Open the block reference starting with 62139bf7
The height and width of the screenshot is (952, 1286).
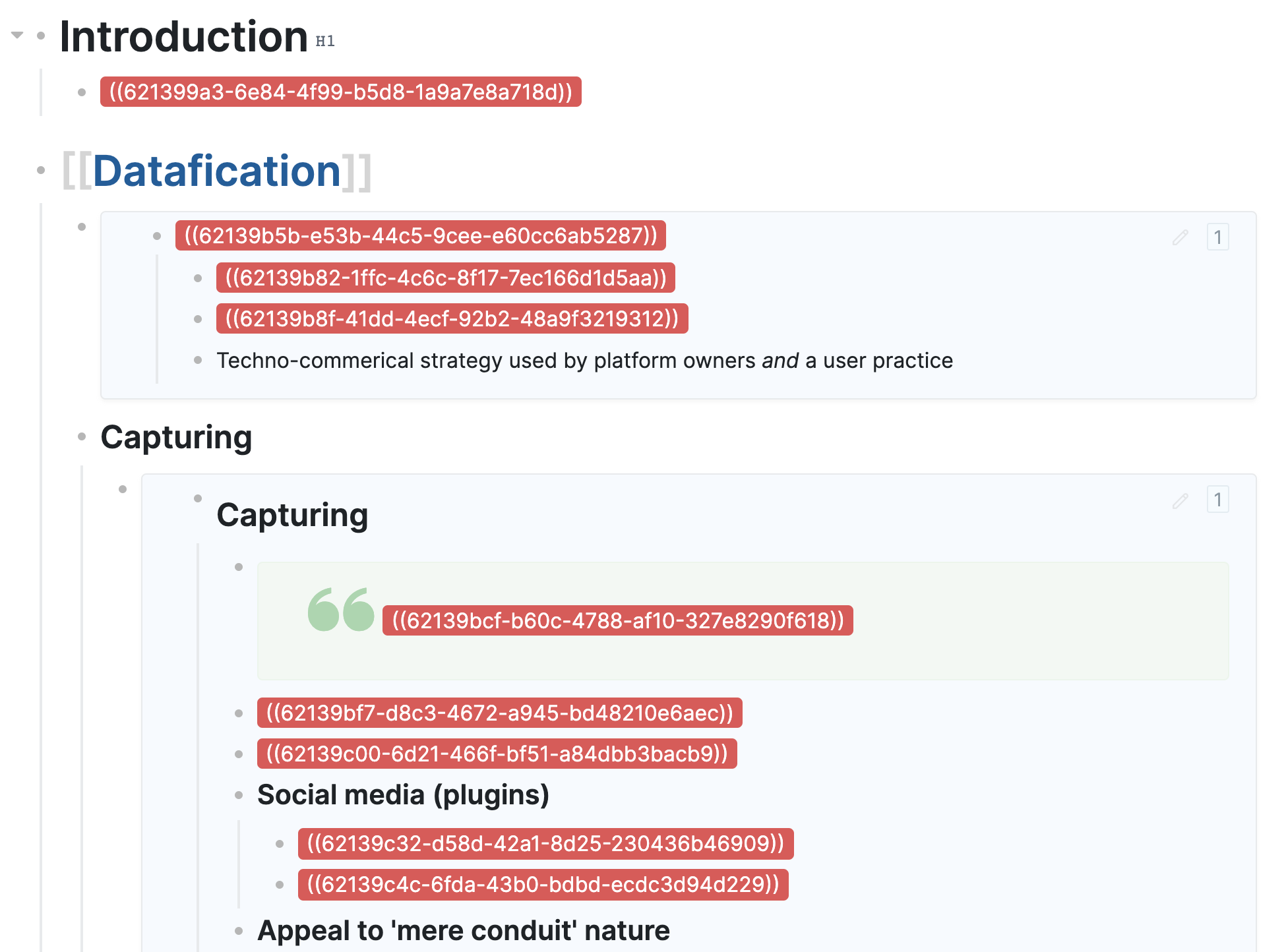(x=499, y=713)
